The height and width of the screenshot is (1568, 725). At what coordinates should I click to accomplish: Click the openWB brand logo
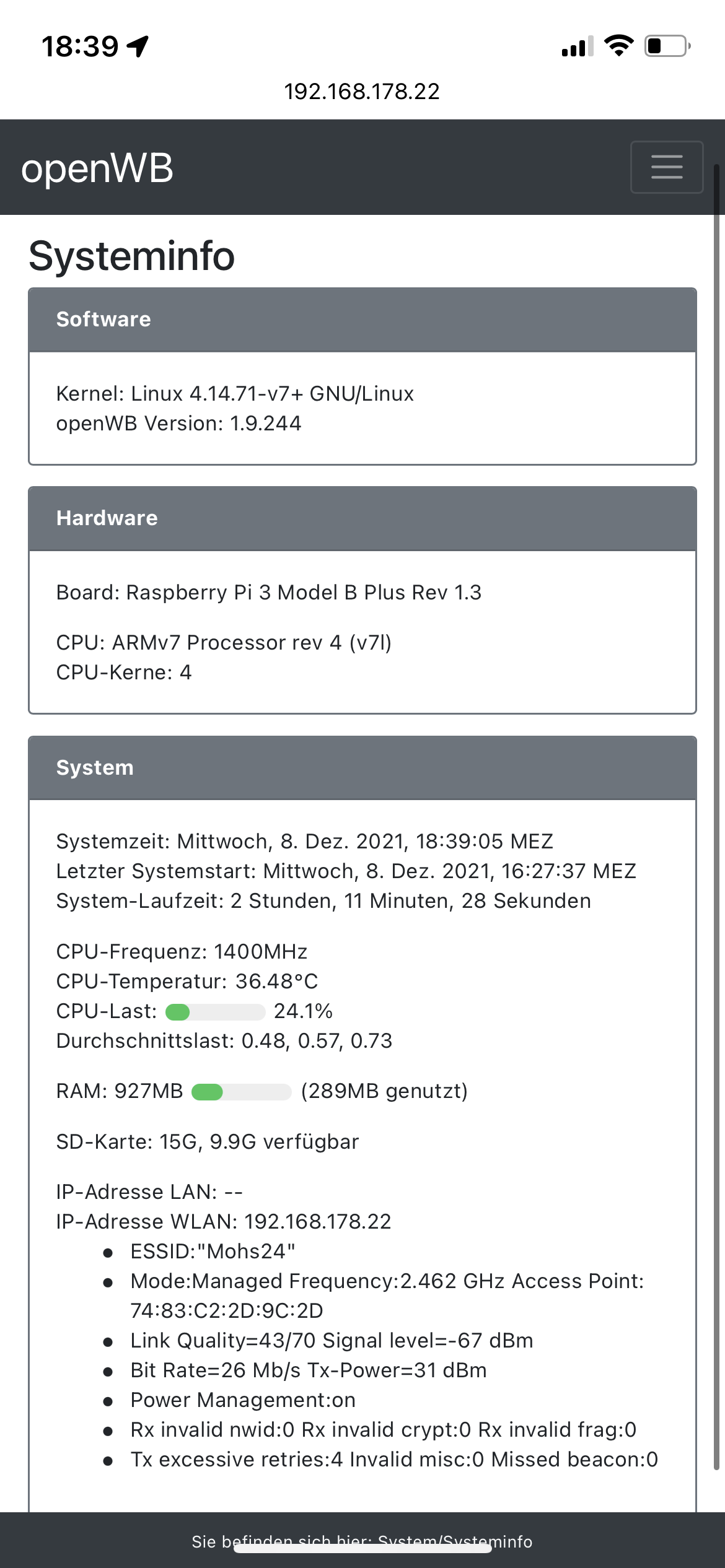coord(97,168)
